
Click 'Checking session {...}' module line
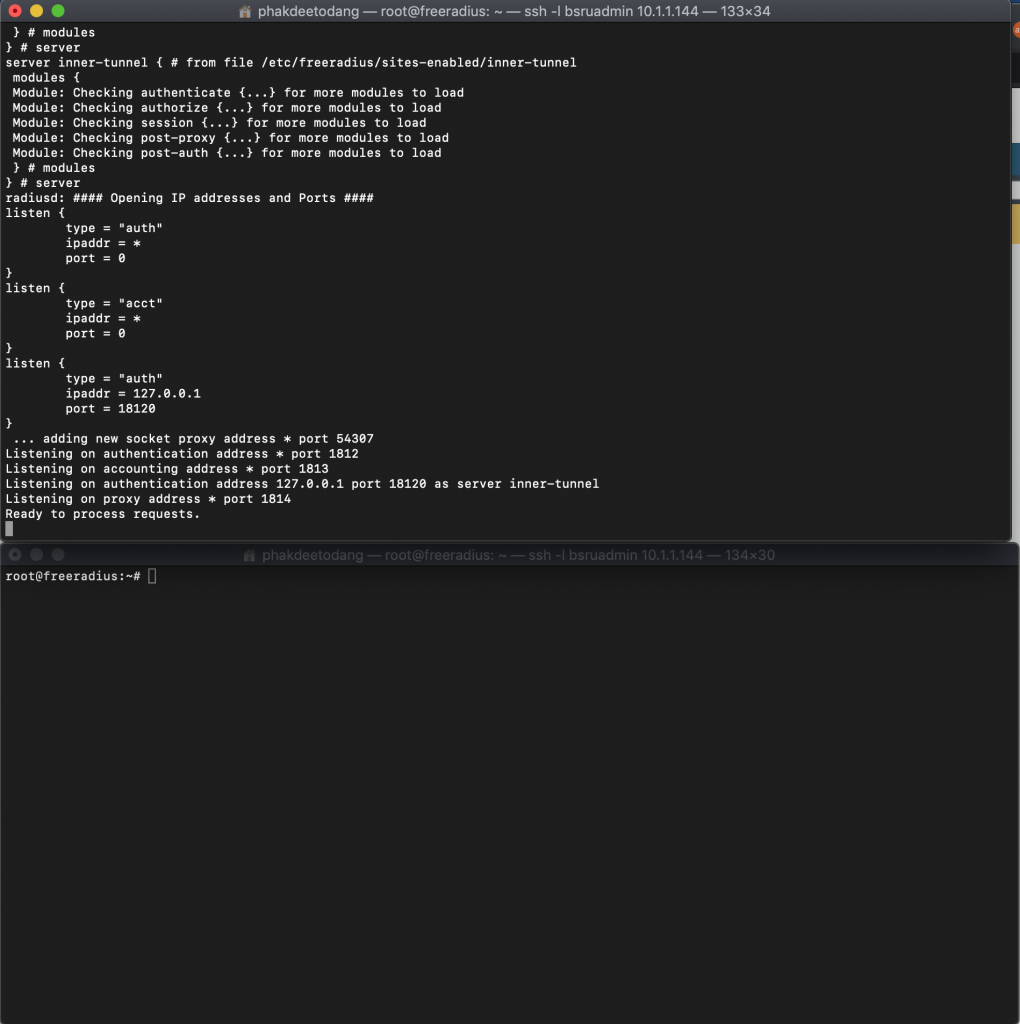219,123
